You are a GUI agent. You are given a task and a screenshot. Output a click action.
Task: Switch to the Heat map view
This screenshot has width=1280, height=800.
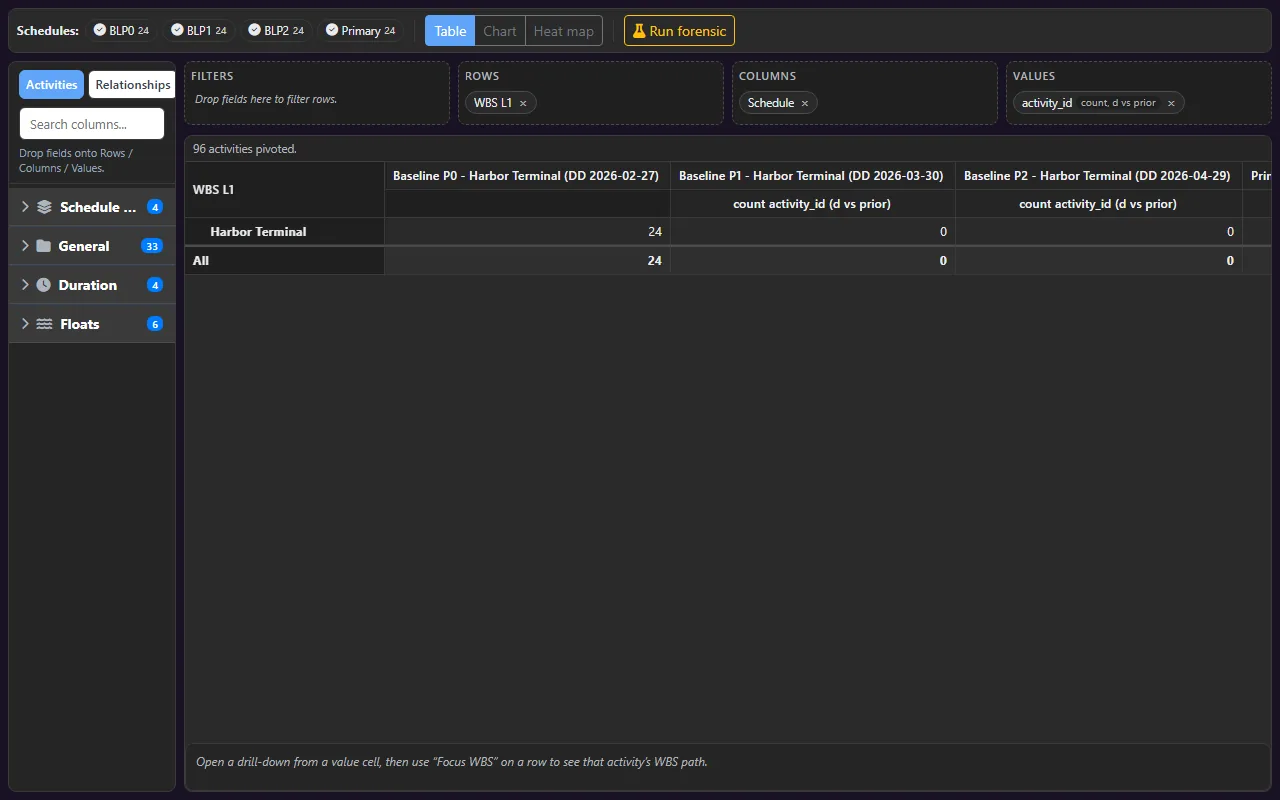pos(564,31)
